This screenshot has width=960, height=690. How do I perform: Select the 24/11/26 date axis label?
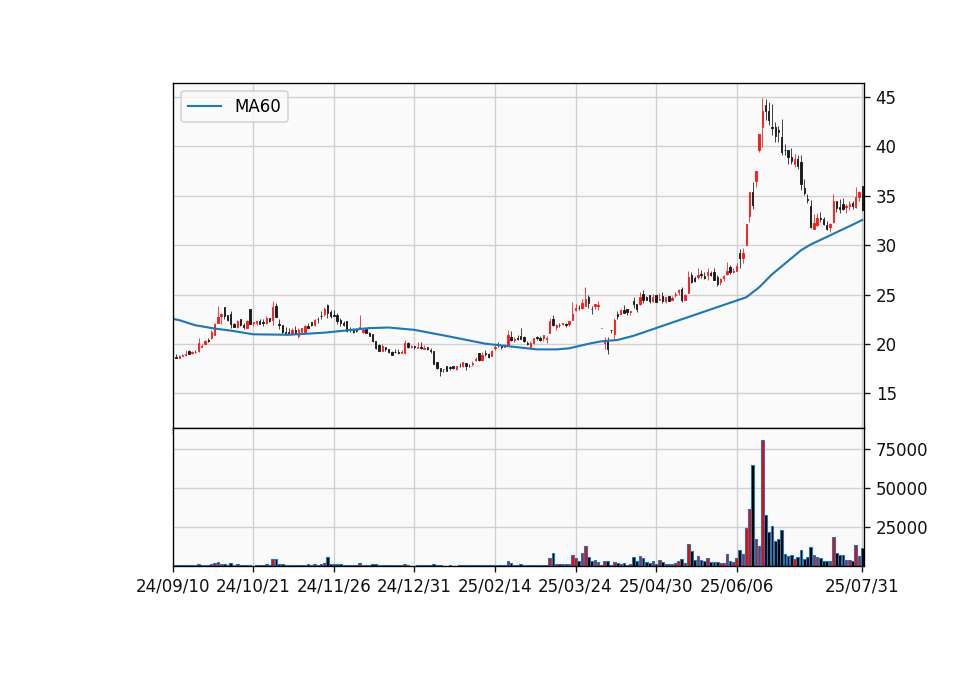tap(334, 586)
